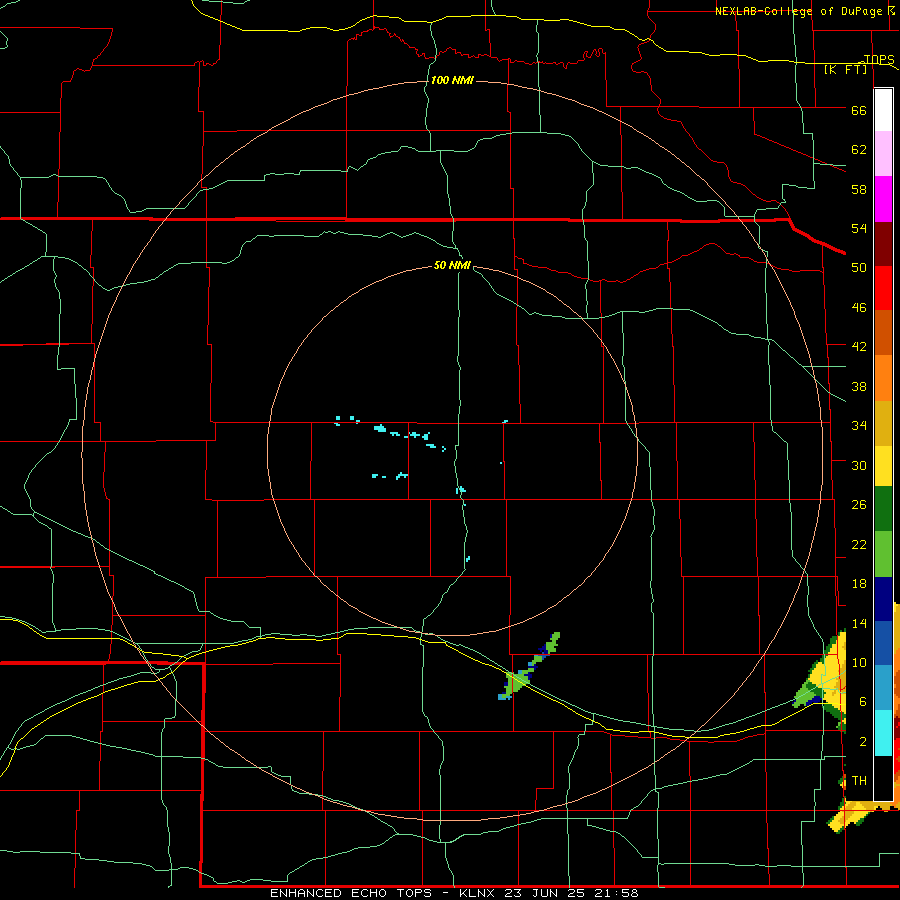Click the yellow band in the legend
The height and width of the screenshot is (900, 900).
pyautogui.click(x=883, y=465)
